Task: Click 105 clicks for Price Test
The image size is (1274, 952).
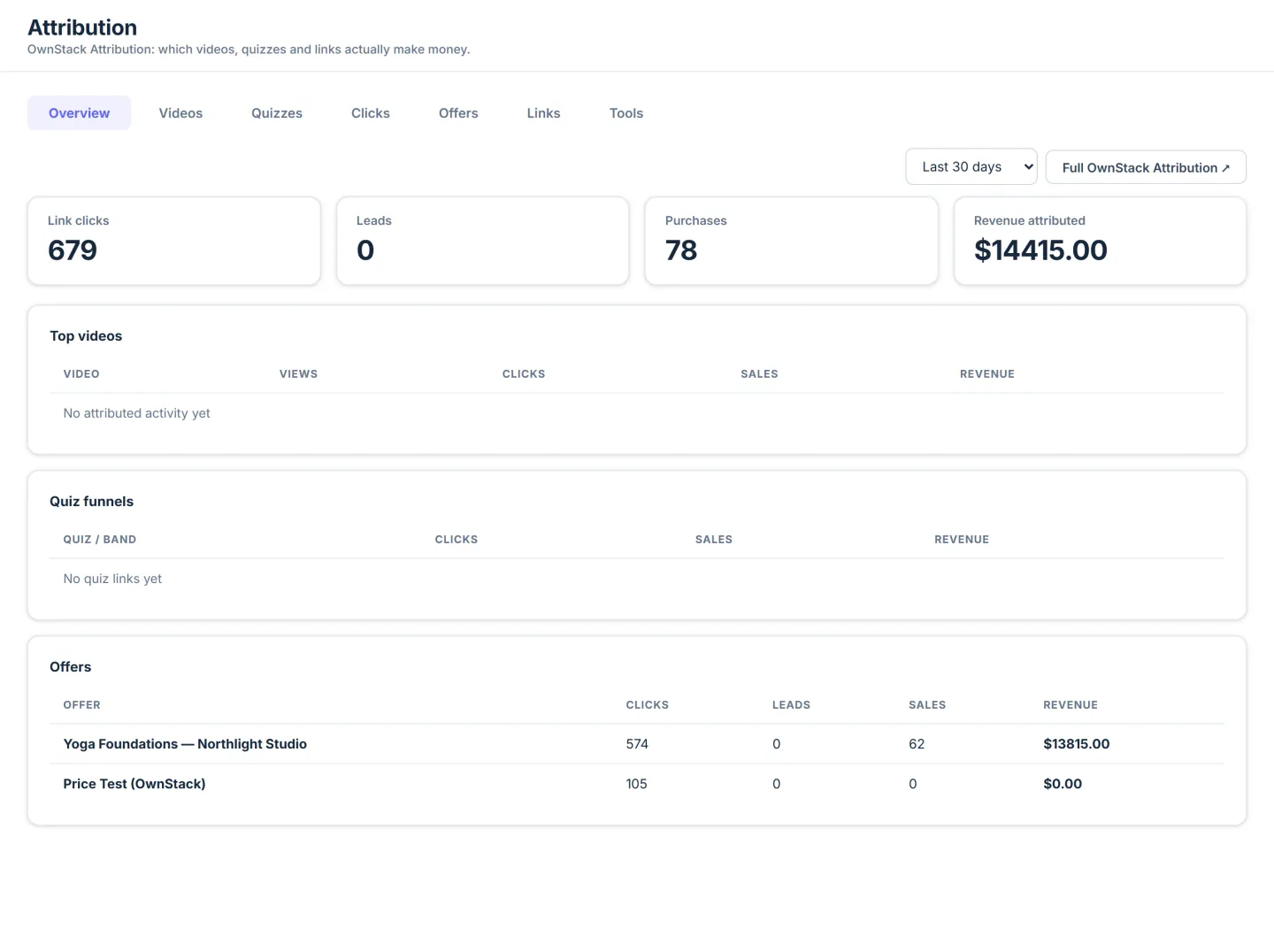Action: 636,784
